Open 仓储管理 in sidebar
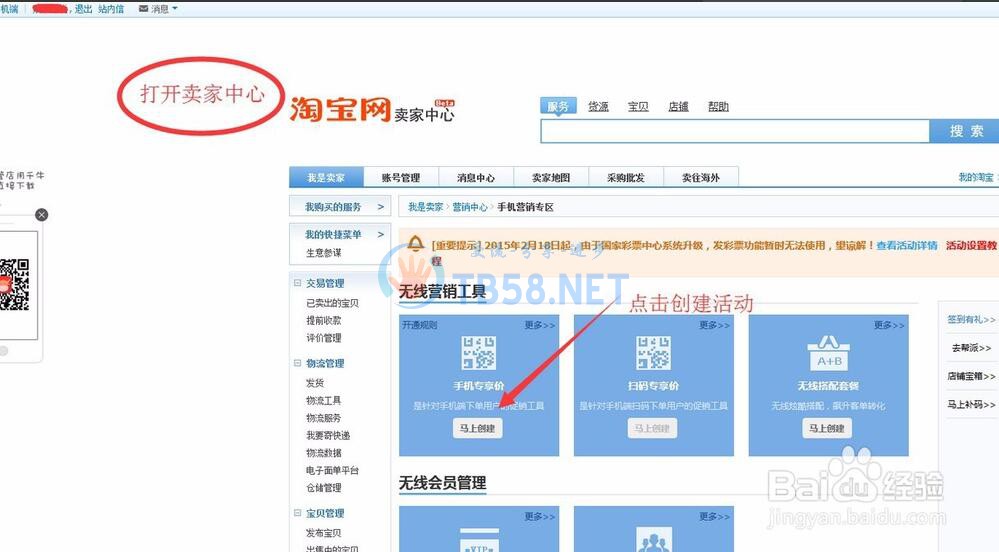The width and height of the screenshot is (999, 552). coord(324,488)
